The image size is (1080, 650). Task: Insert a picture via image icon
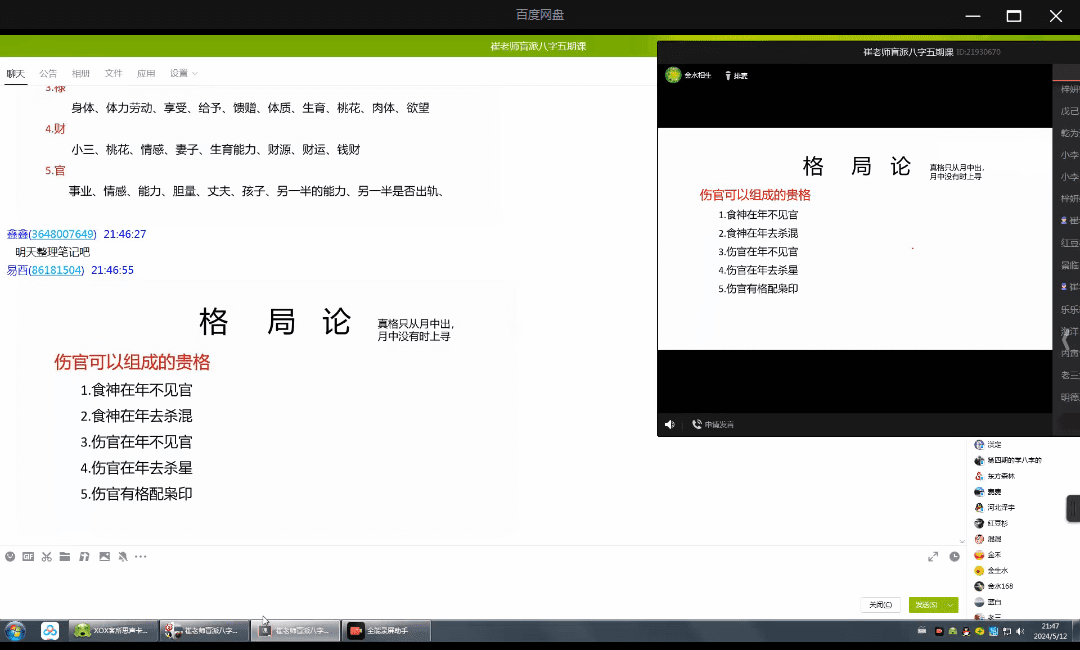(103, 556)
